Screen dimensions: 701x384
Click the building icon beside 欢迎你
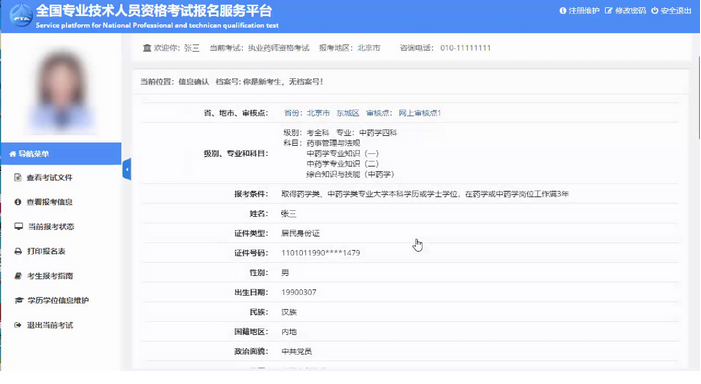(x=147, y=47)
